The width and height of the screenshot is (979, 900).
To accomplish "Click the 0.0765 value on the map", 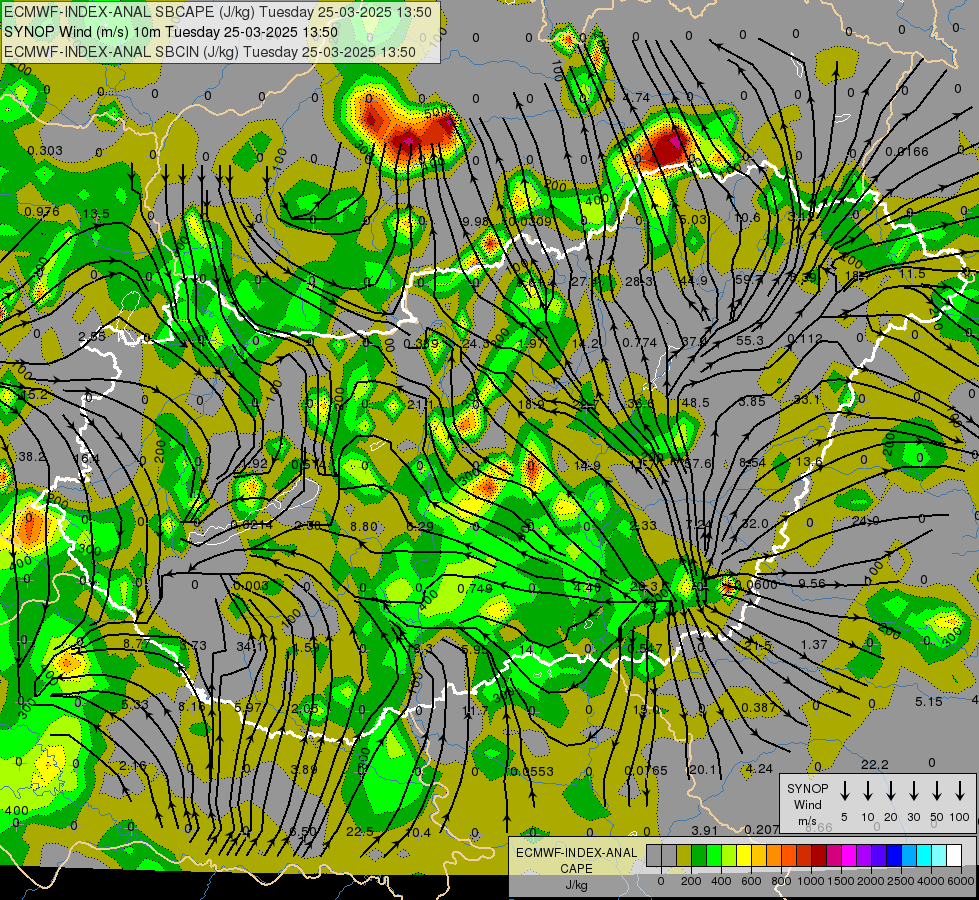I will click(646, 771).
